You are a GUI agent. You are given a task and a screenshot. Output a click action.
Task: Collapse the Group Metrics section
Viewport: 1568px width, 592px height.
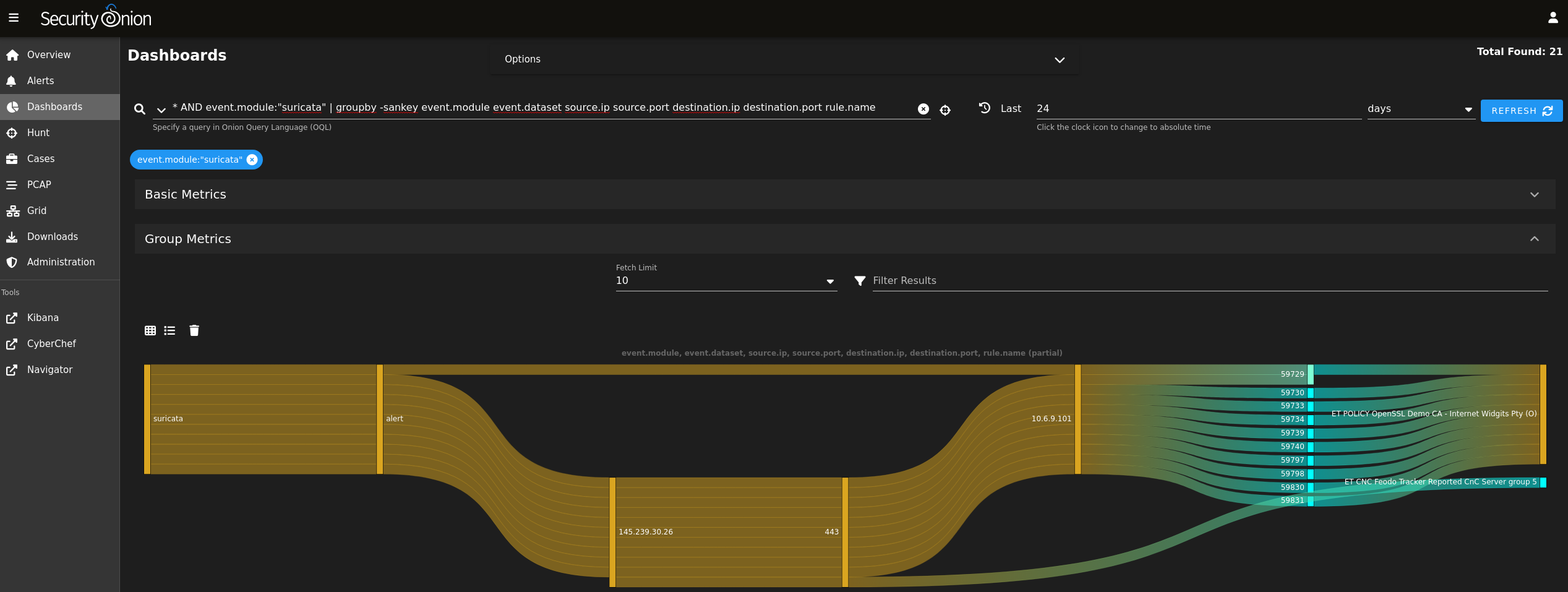click(x=845, y=239)
